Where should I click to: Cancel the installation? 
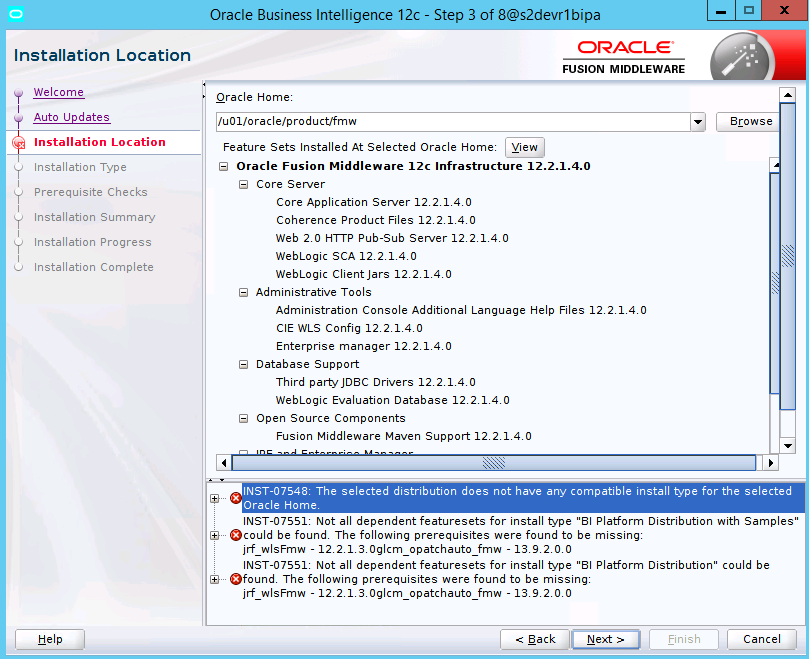click(762, 639)
